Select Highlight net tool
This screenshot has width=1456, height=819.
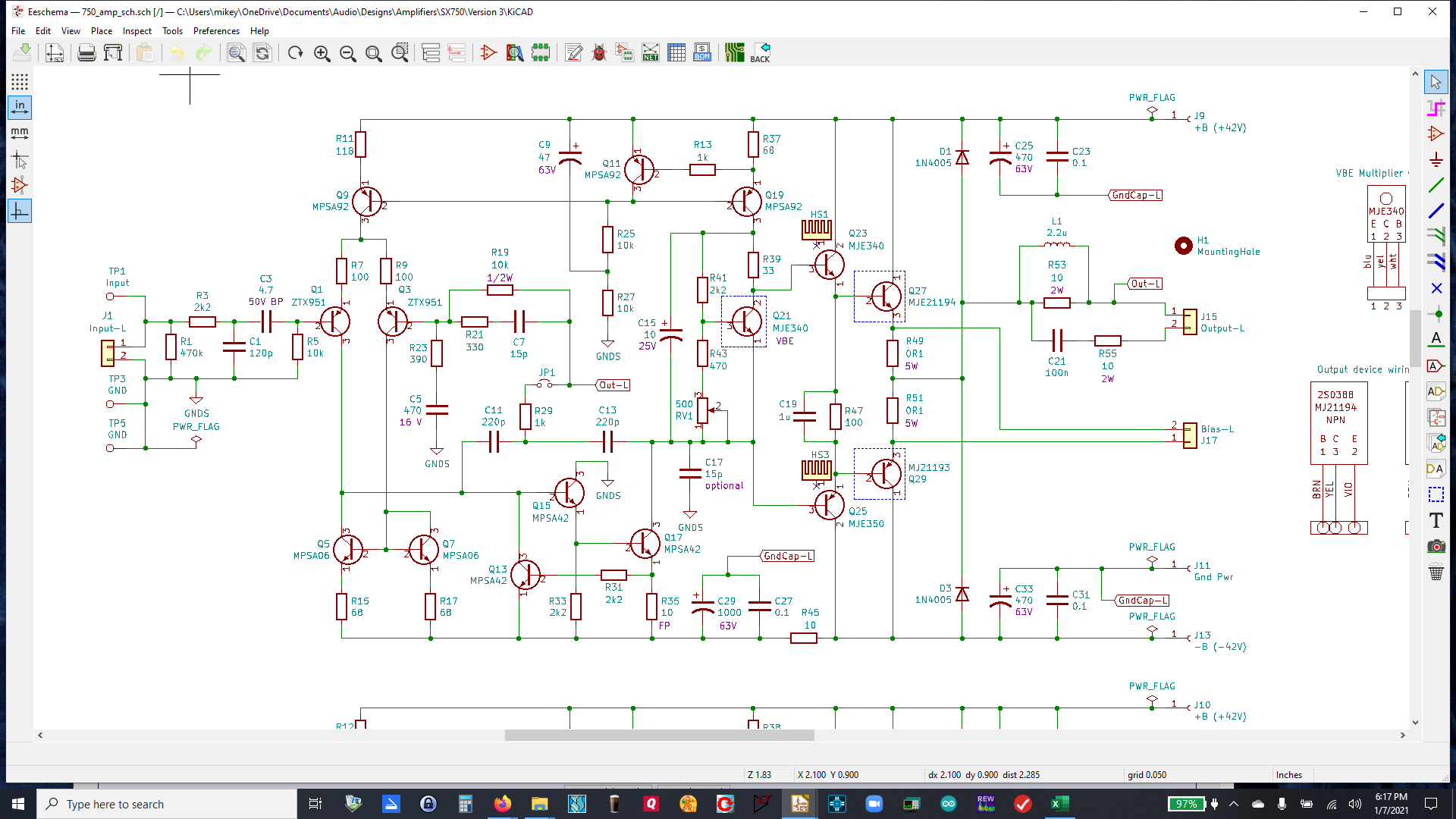click(1436, 108)
